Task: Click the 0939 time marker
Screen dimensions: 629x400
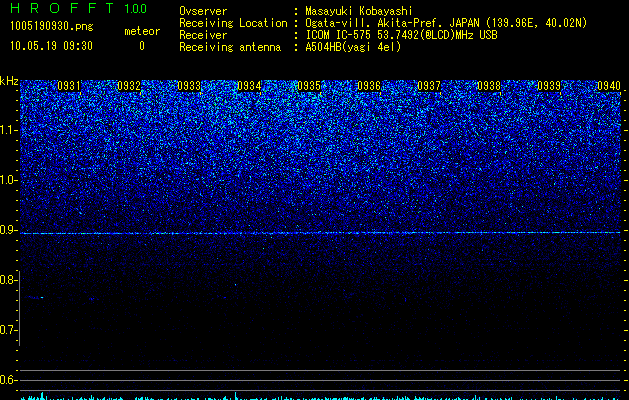Action: point(549,86)
